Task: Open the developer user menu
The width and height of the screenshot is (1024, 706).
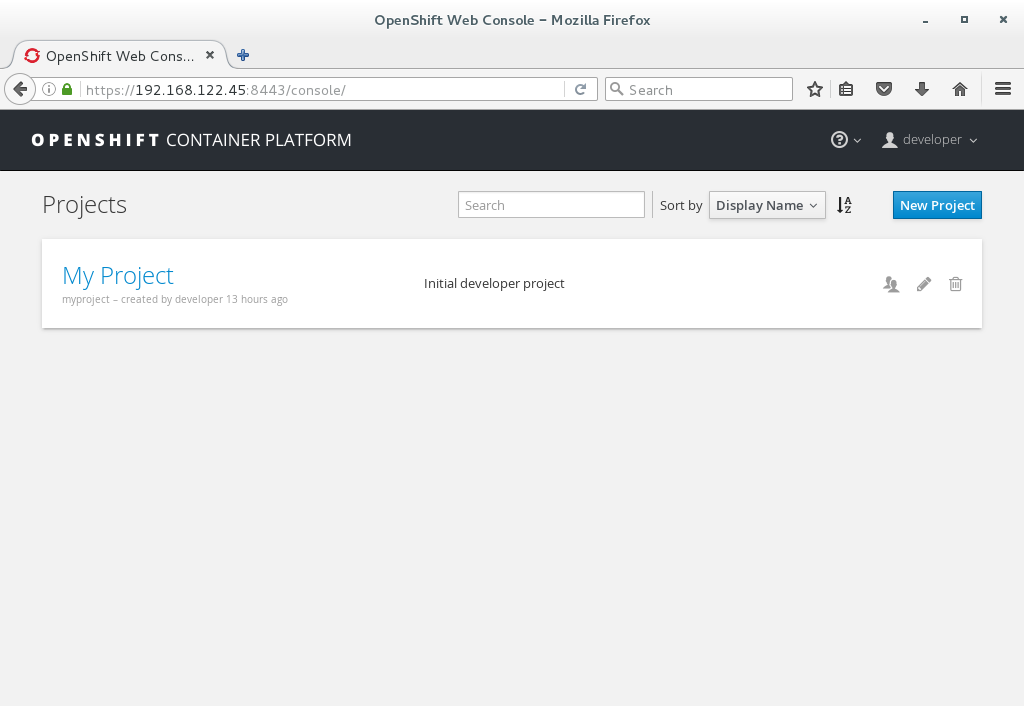Action: (x=930, y=140)
